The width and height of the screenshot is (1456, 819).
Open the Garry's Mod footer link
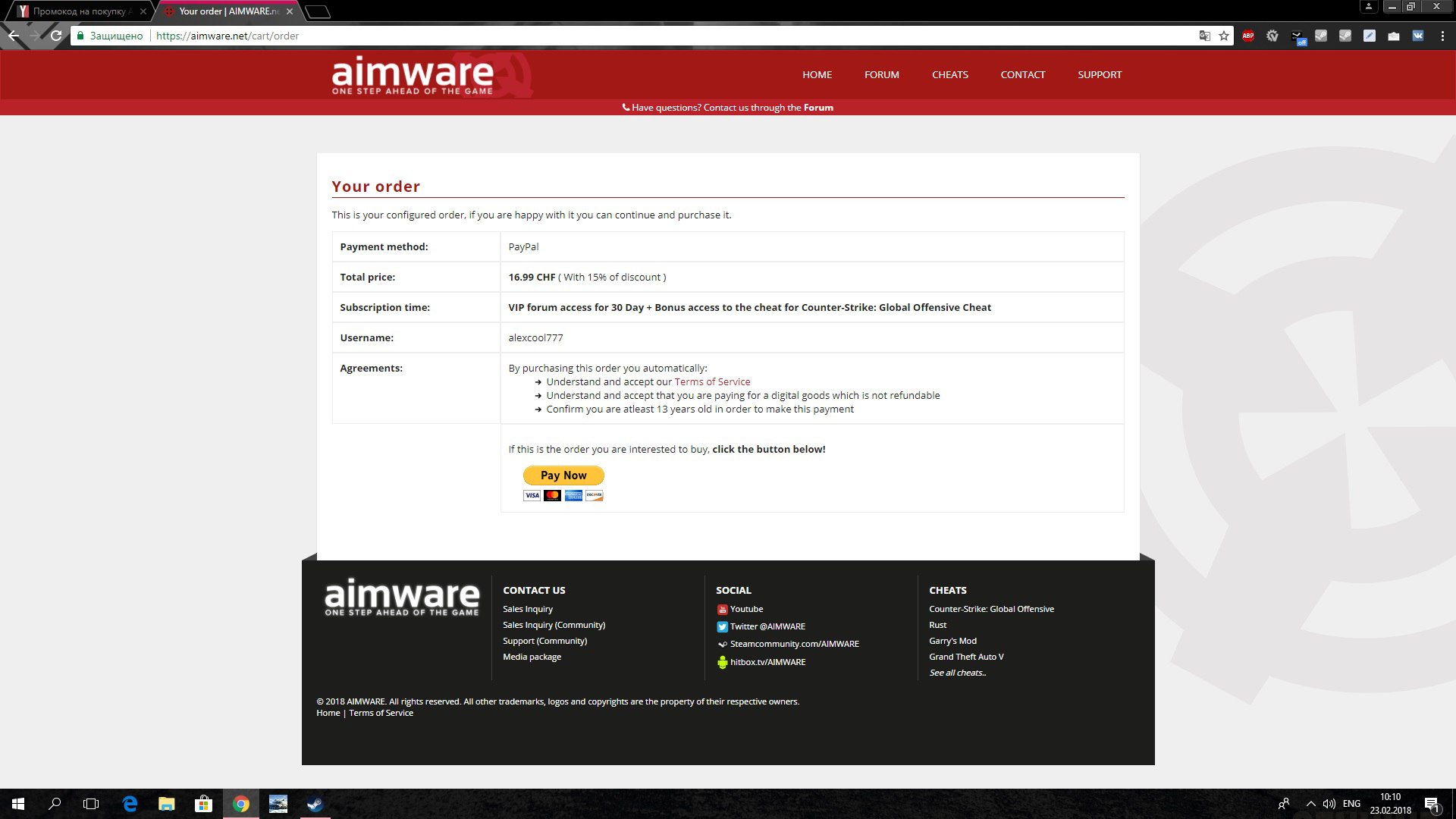pyautogui.click(x=952, y=641)
